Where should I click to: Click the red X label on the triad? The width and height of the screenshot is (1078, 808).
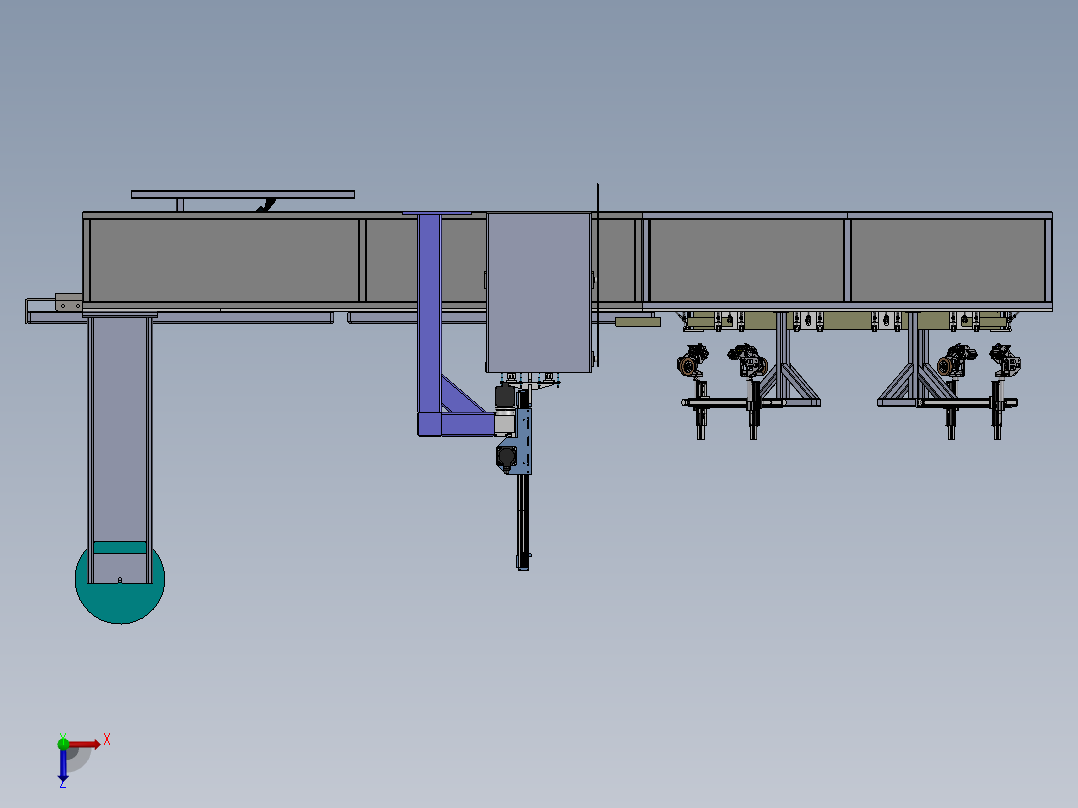click(107, 740)
